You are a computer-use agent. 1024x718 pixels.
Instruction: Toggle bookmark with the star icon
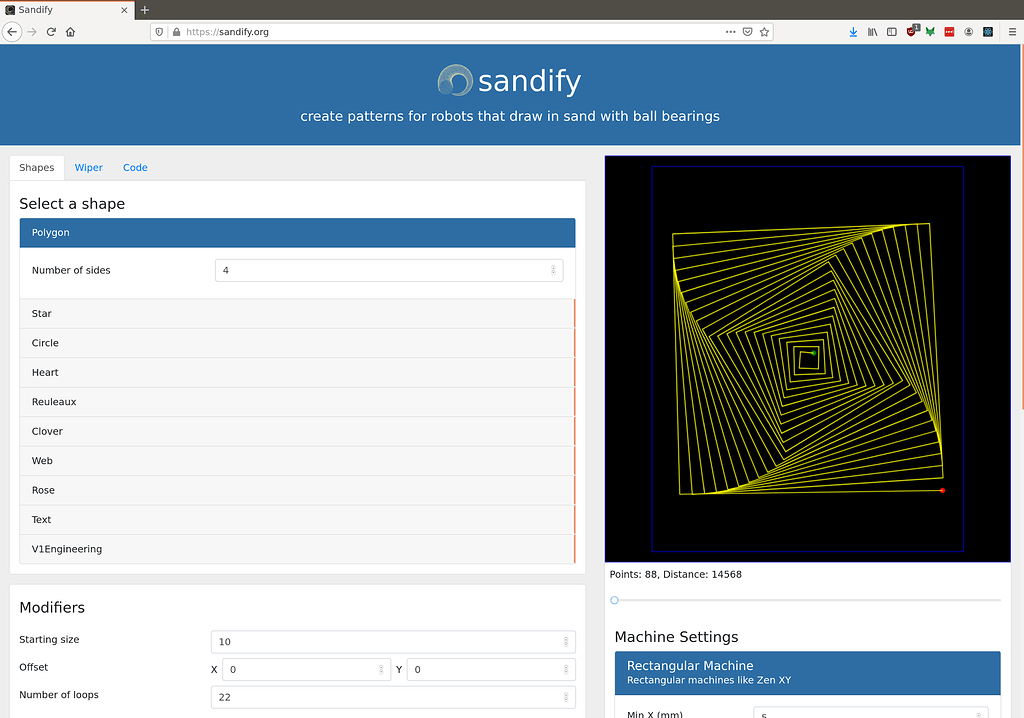tap(765, 31)
